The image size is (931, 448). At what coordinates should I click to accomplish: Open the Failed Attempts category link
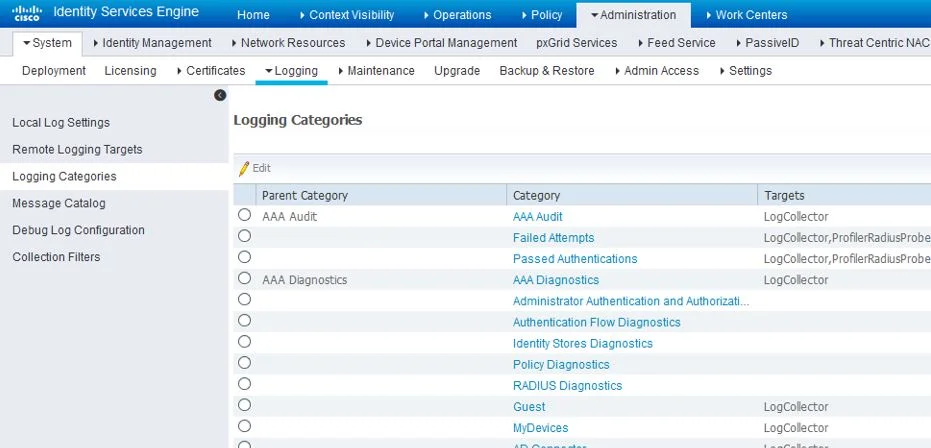tap(553, 238)
